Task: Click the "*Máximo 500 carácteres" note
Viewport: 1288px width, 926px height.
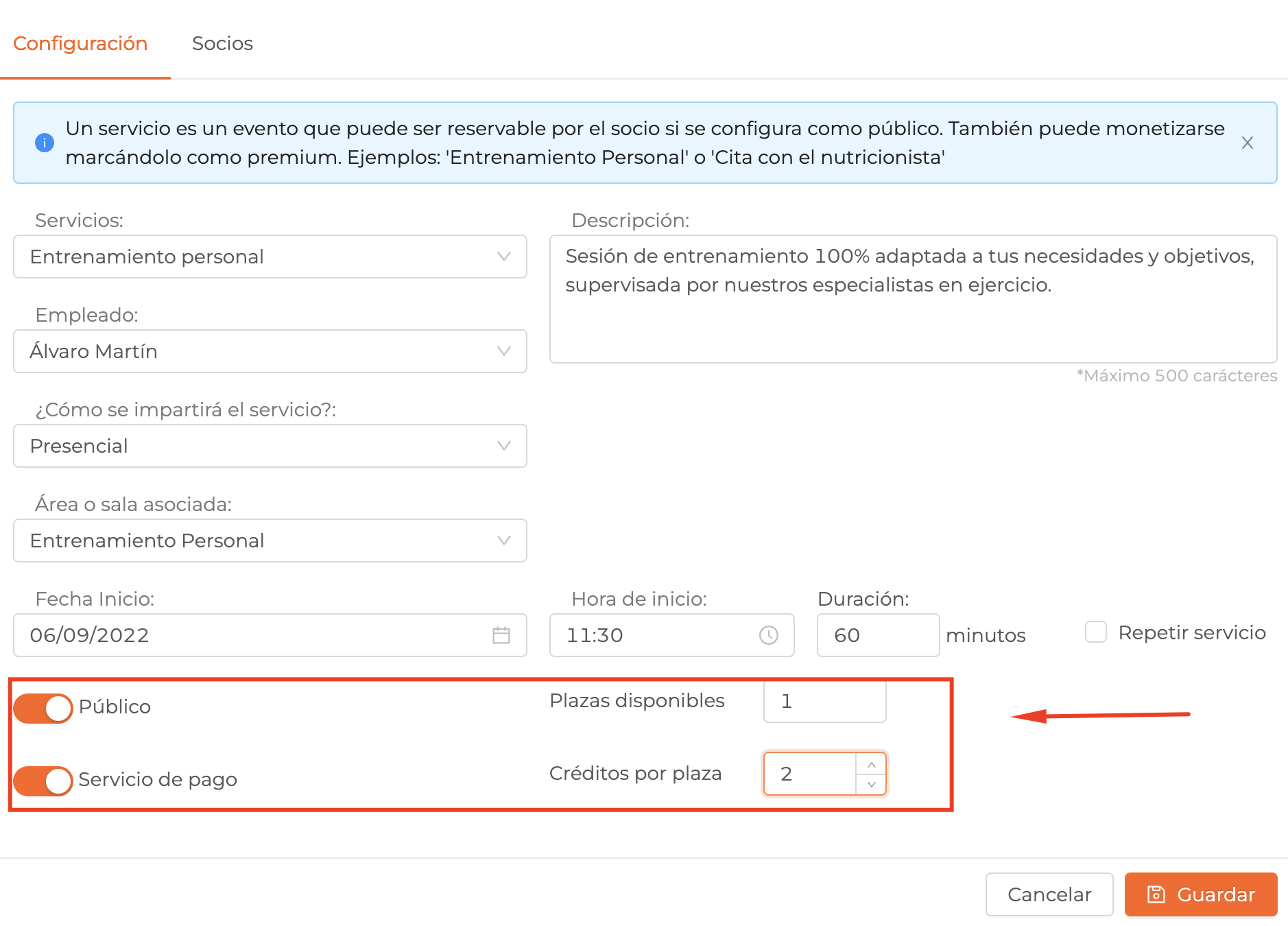Action: [x=1177, y=376]
